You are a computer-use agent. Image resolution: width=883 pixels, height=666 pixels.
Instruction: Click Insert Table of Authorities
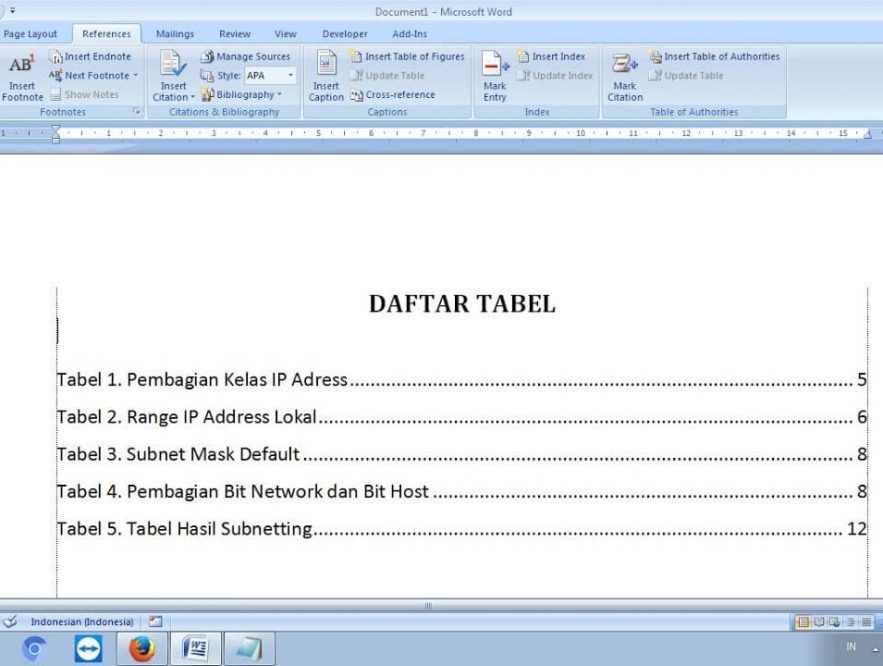tap(714, 56)
